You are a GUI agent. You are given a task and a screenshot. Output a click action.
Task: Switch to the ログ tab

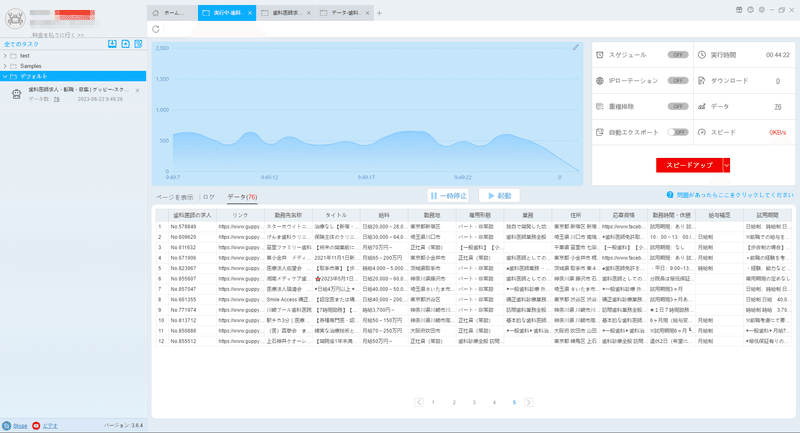209,197
